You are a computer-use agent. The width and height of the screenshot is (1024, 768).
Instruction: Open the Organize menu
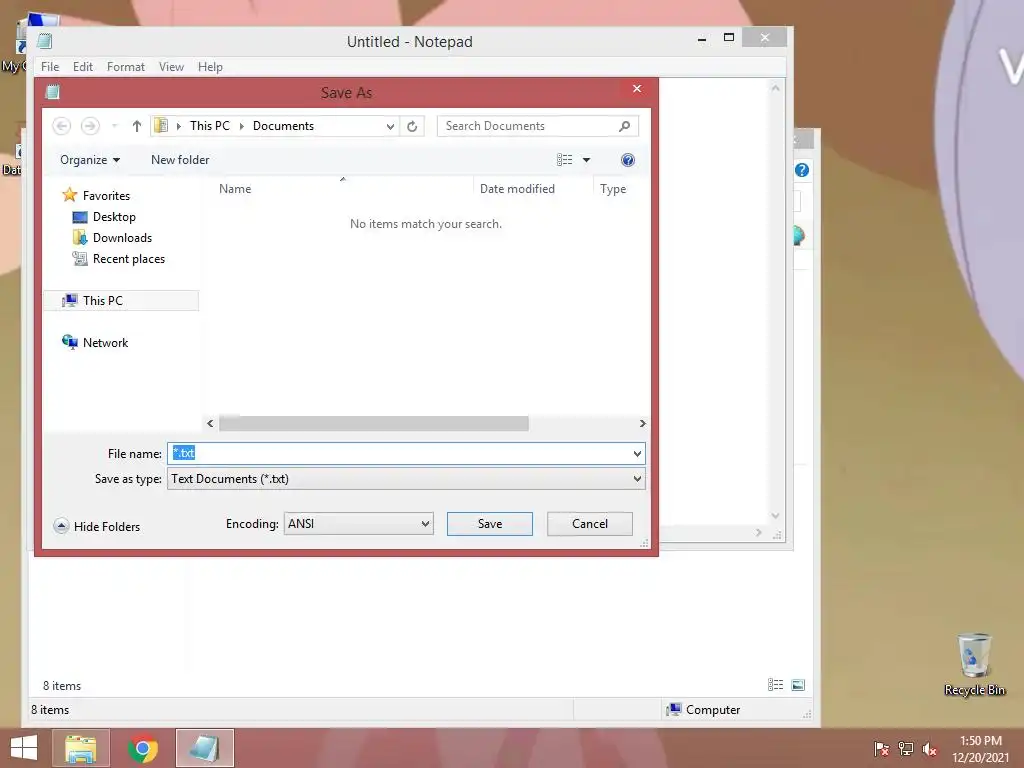(x=90, y=160)
